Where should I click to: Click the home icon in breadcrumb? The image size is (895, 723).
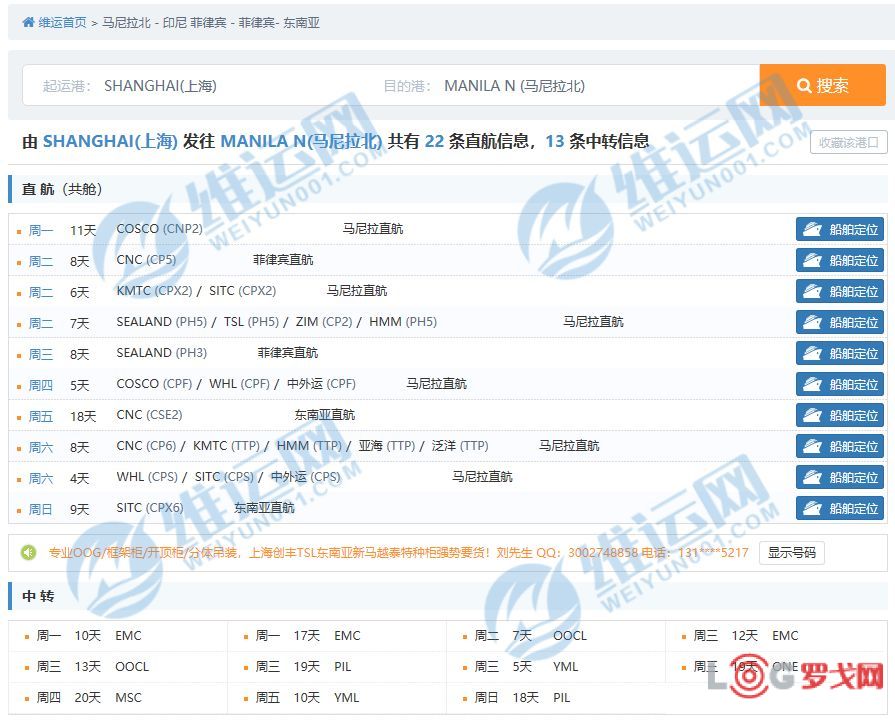[x=29, y=22]
